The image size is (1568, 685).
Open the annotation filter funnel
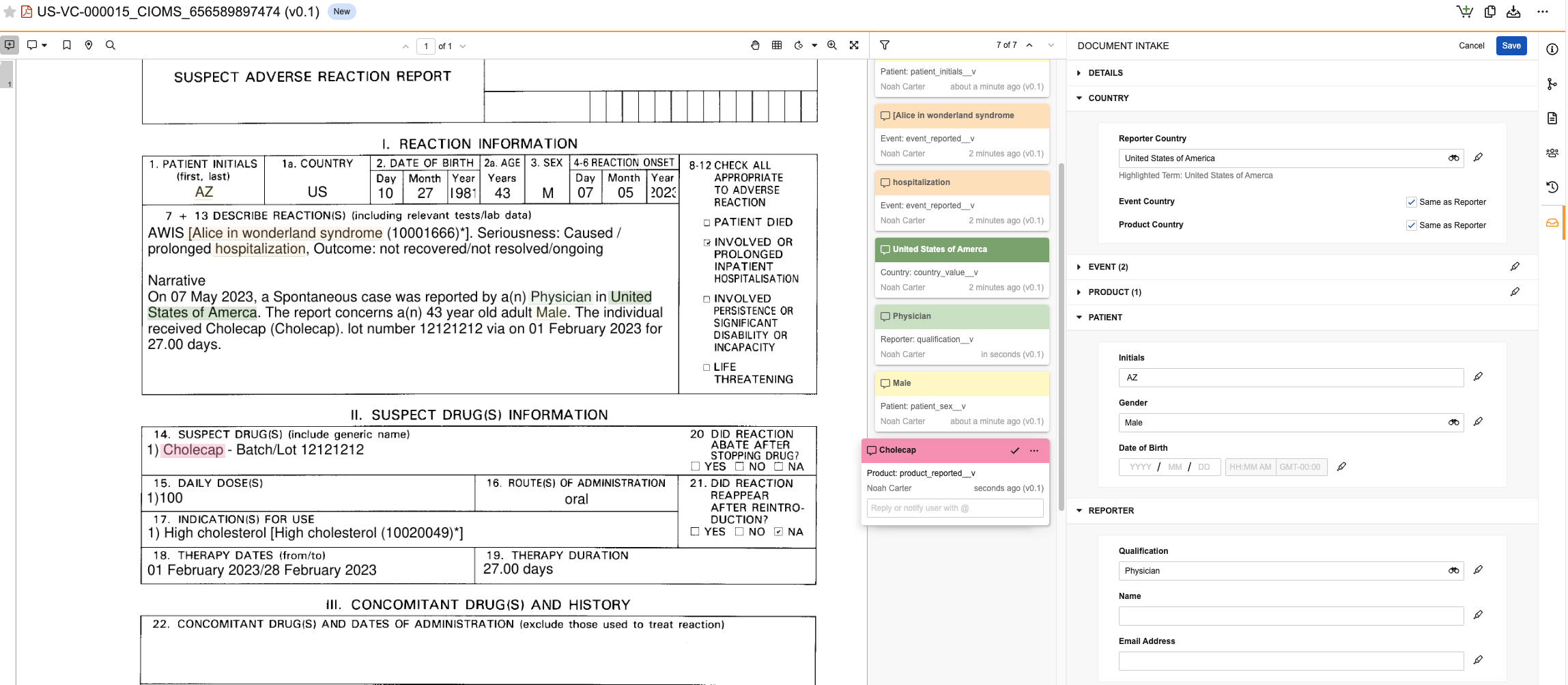(x=885, y=45)
